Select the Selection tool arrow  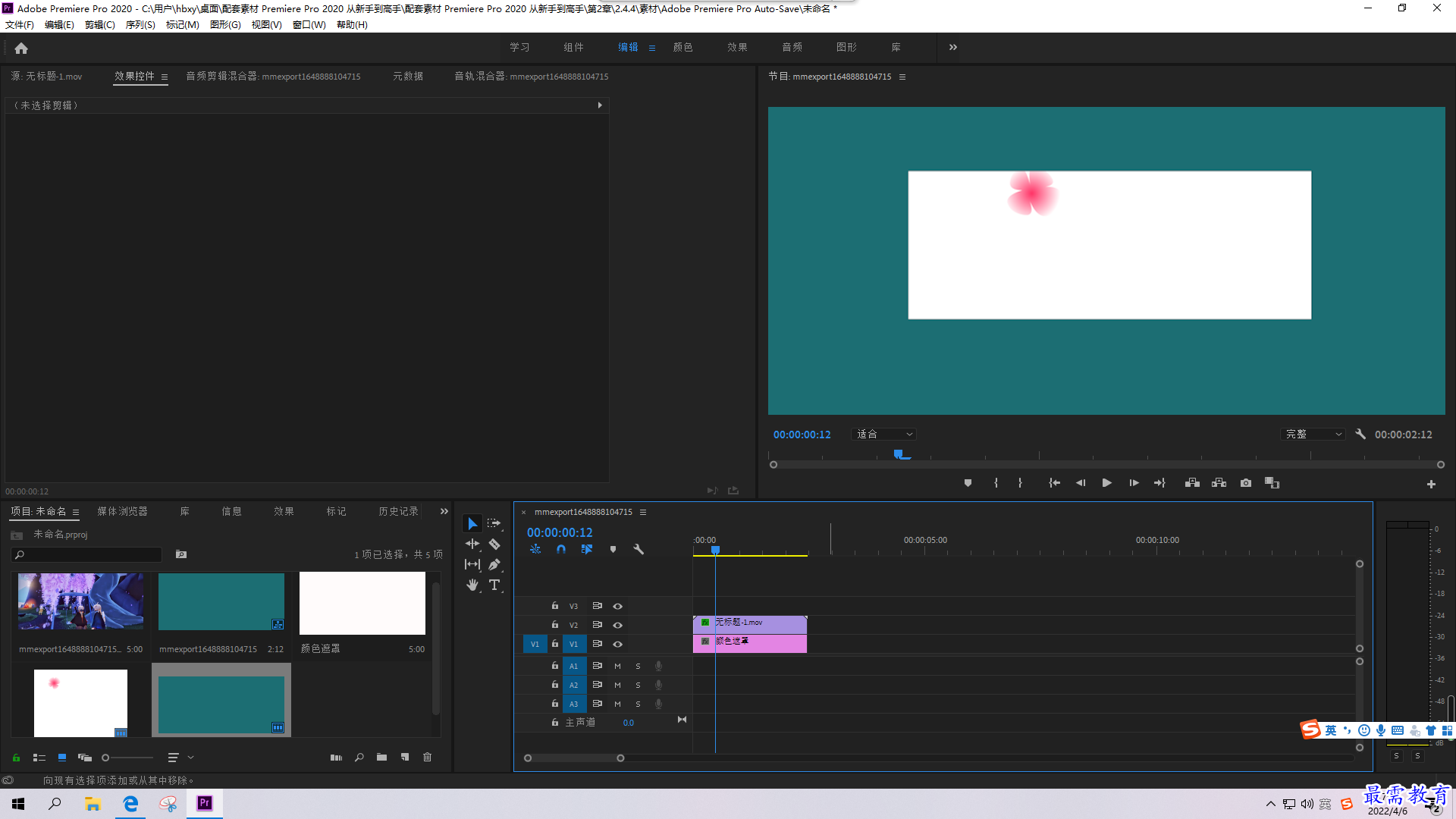[472, 524]
